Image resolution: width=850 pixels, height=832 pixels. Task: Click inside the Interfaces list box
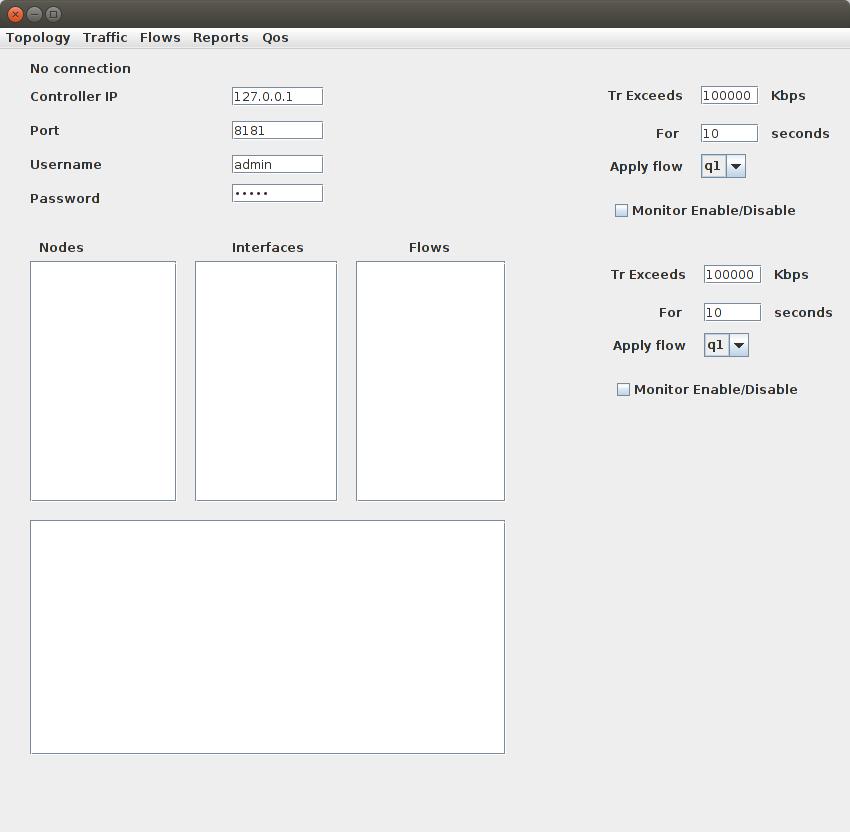[266, 381]
